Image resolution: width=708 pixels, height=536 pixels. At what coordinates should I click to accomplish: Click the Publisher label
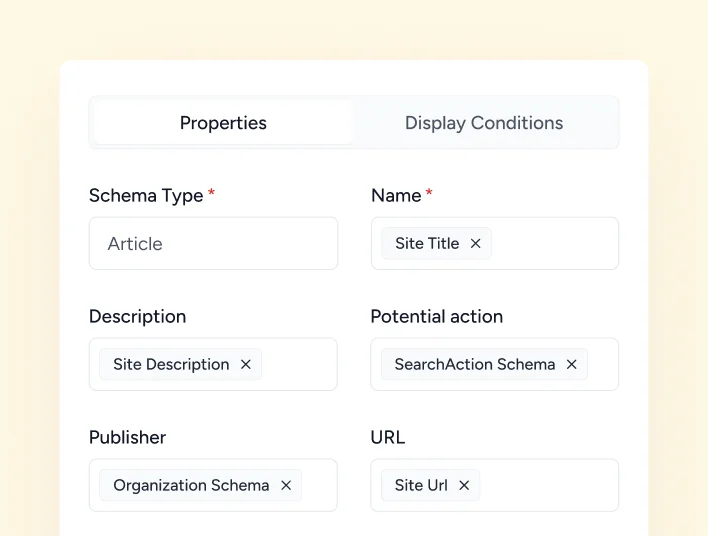127,438
